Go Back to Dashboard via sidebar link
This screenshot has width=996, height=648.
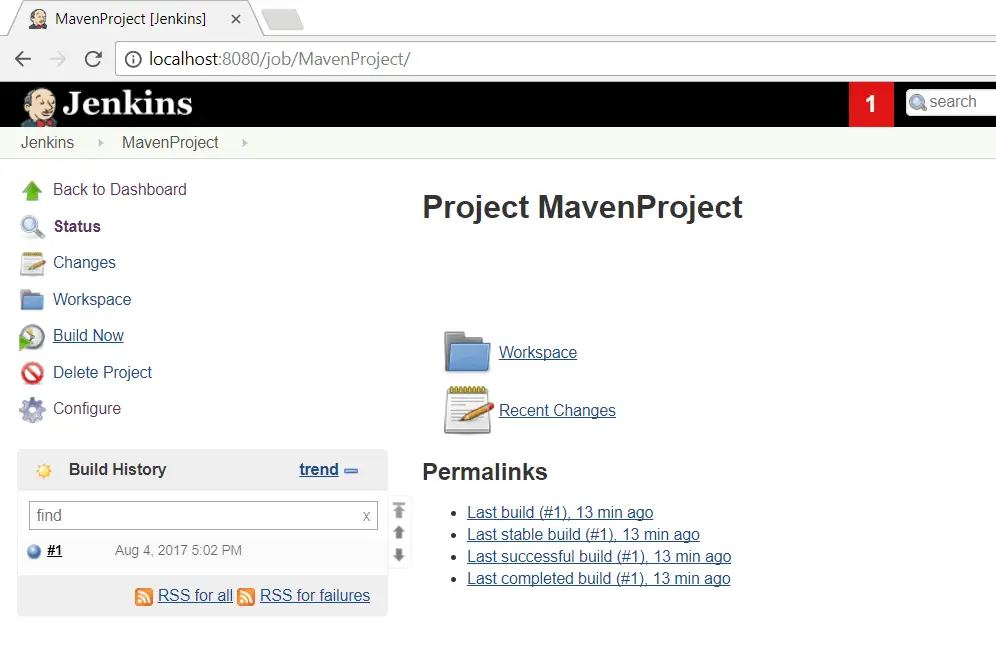click(x=120, y=190)
